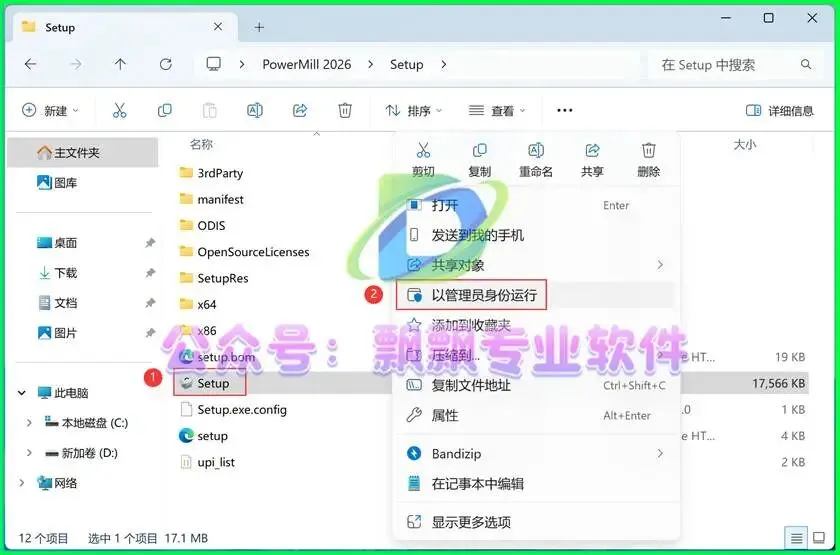Select 在记事本中编辑 menu entry

537,484
